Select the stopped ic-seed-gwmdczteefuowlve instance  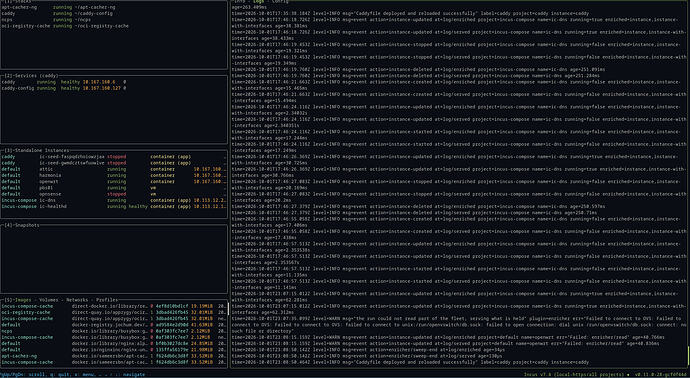(x=114, y=163)
